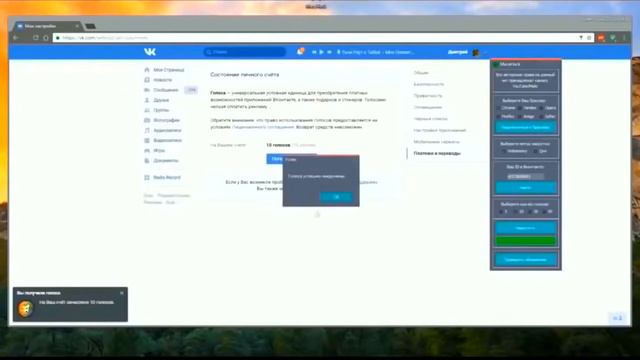Image resolution: width=640 pixels, height=360 pixels.
Task: Click the blue button above the green progress bar
Action: point(526,228)
